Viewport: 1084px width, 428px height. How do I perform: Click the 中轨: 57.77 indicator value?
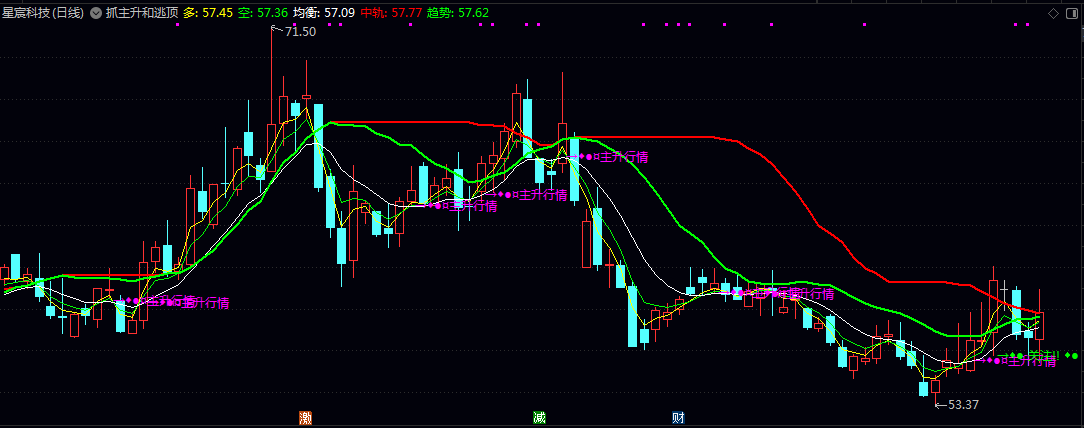pyautogui.click(x=391, y=12)
